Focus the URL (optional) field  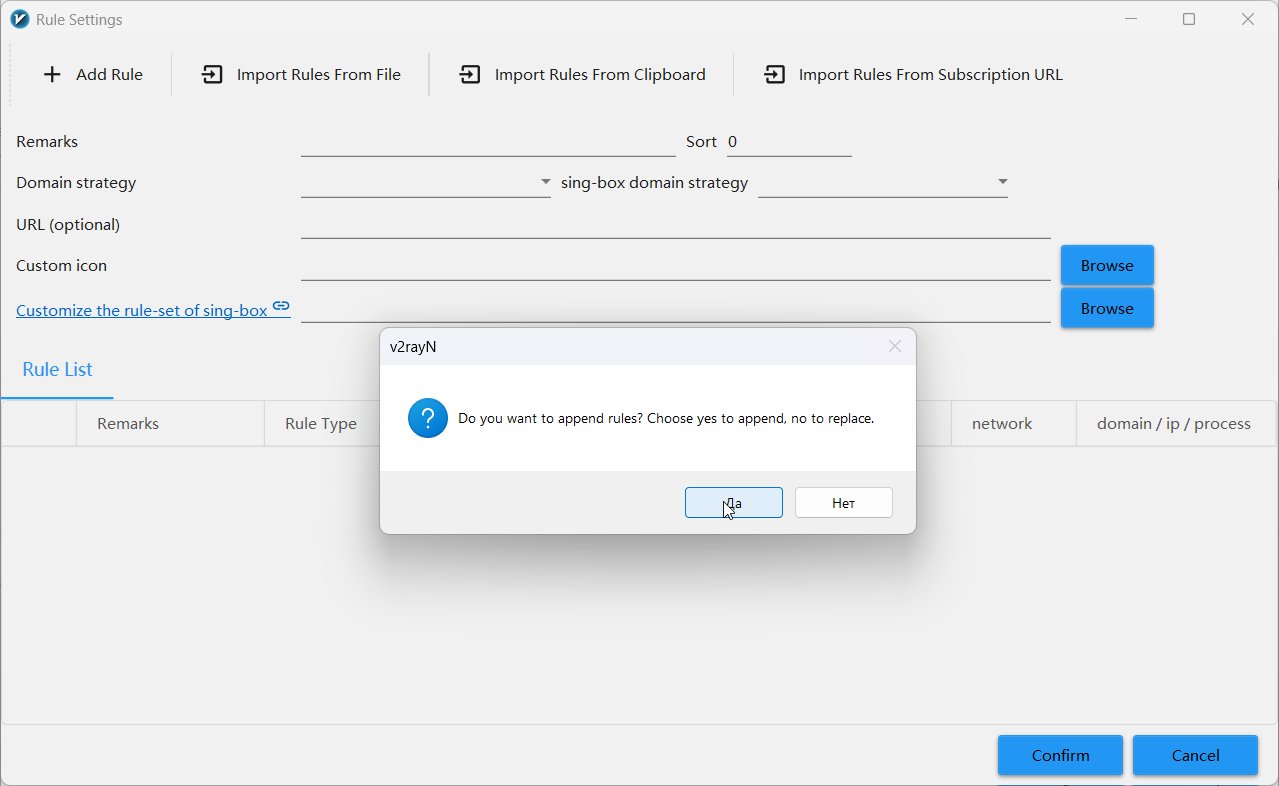(676, 225)
